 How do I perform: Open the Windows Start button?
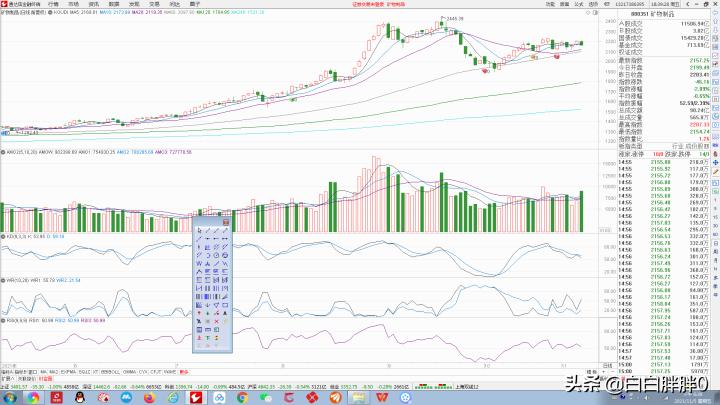[9, 397]
